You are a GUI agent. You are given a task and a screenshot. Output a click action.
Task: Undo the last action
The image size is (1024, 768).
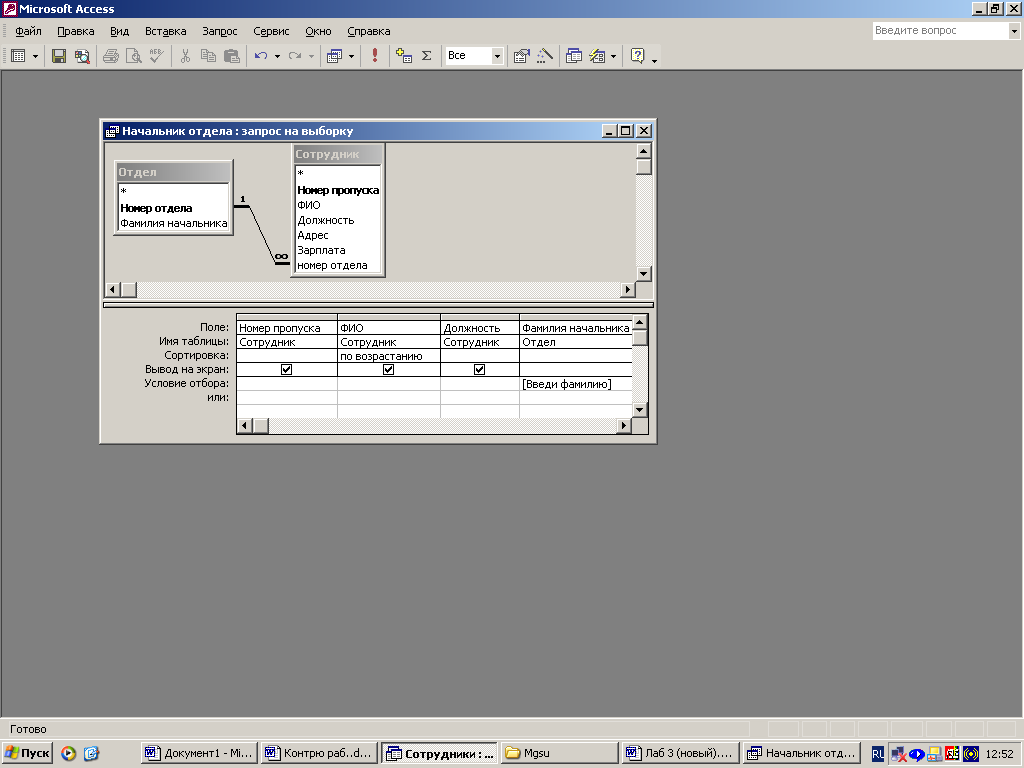pyautogui.click(x=261, y=56)
